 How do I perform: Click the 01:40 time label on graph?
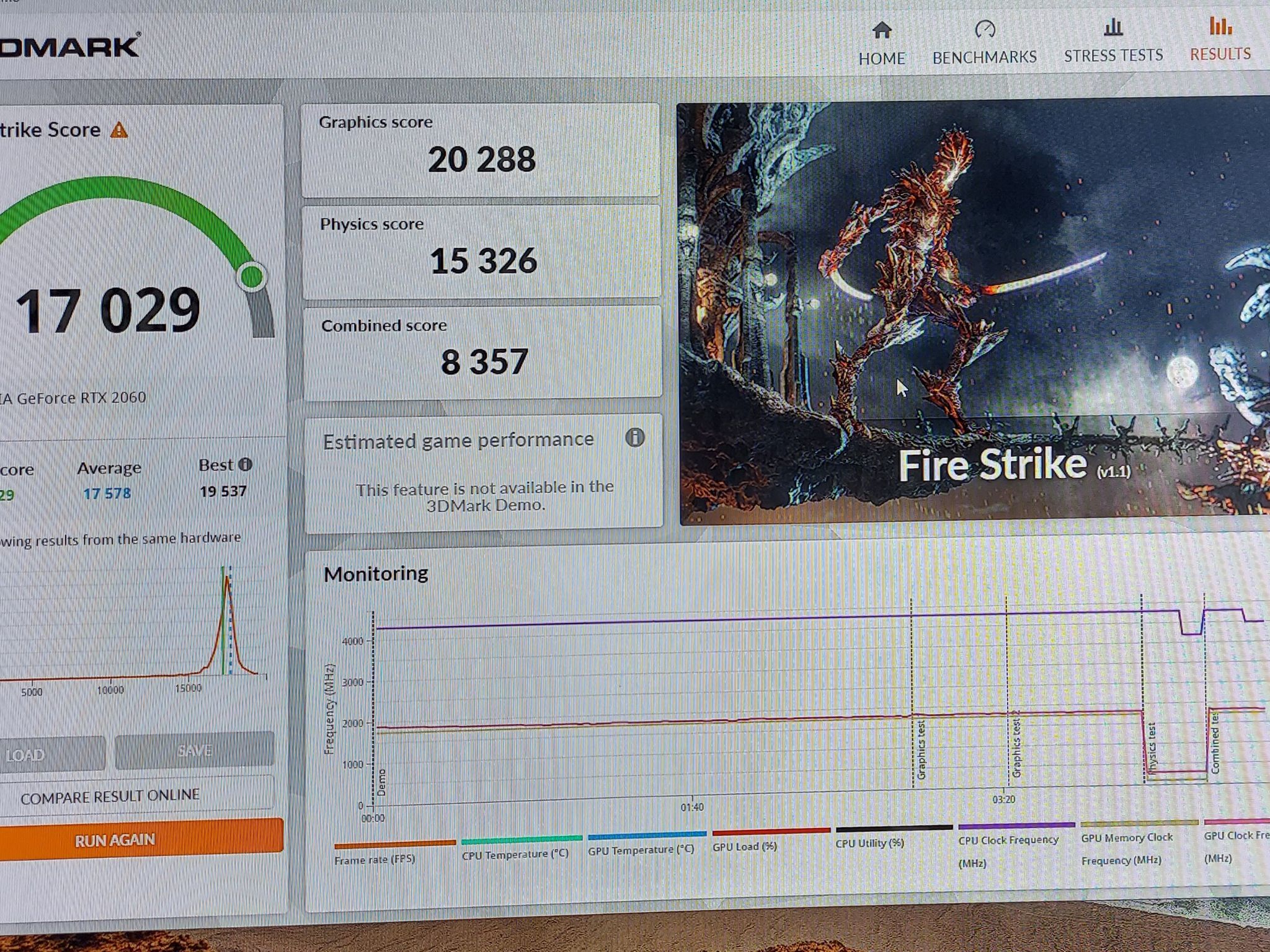coord(692,807)
